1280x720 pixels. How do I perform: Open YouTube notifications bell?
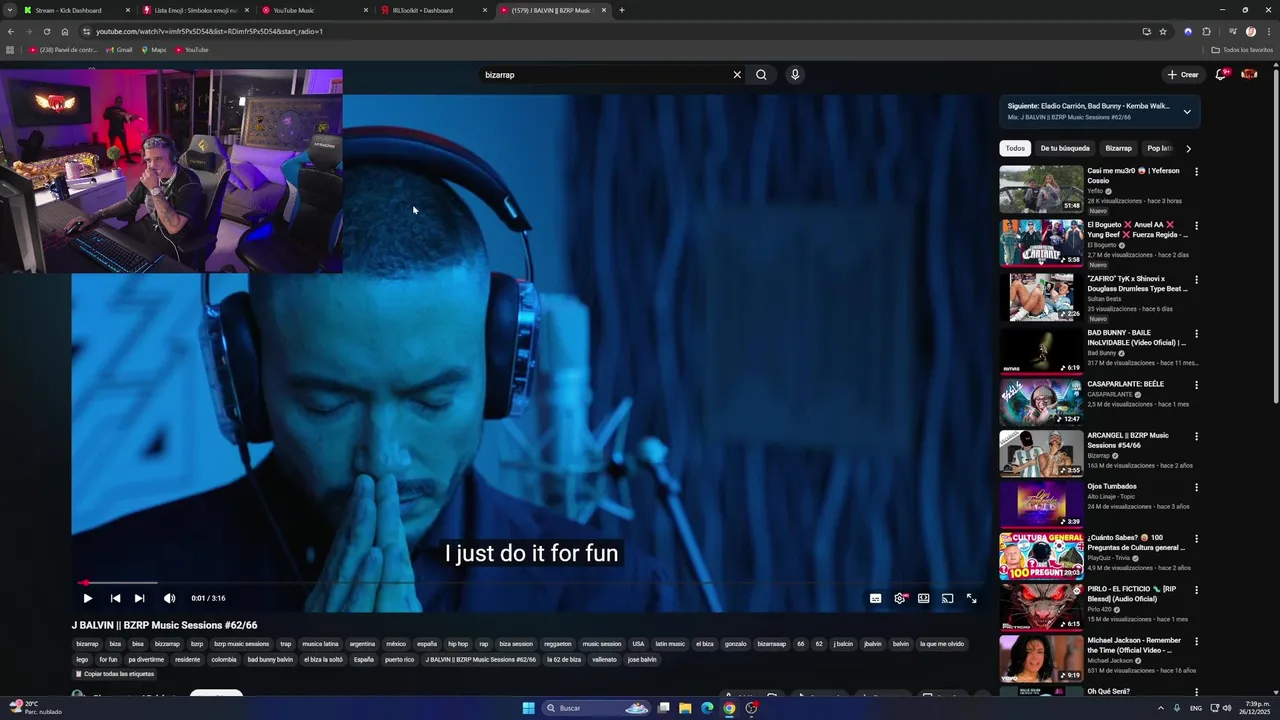(x=1221, y=75)
